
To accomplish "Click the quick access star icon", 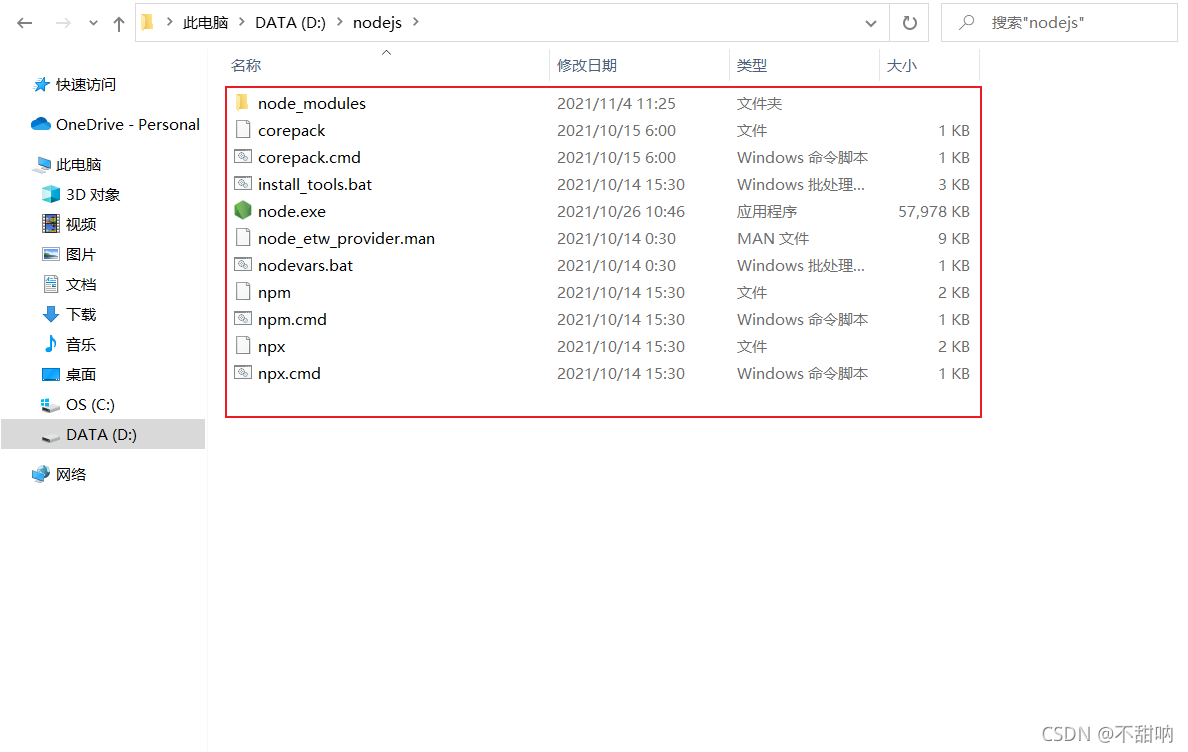I will point(41,85).
